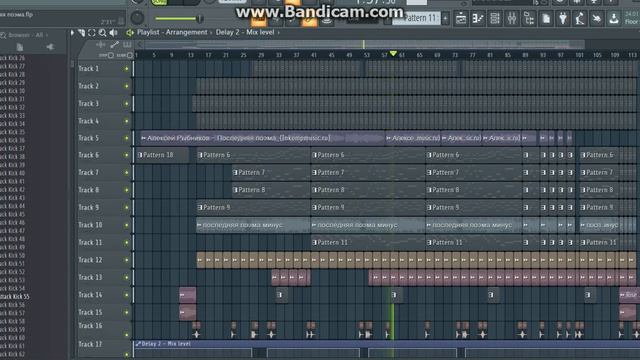640x360 pixels.
Task: Click the playlist playback speaker icon
Action: click(x=113, y=32)
